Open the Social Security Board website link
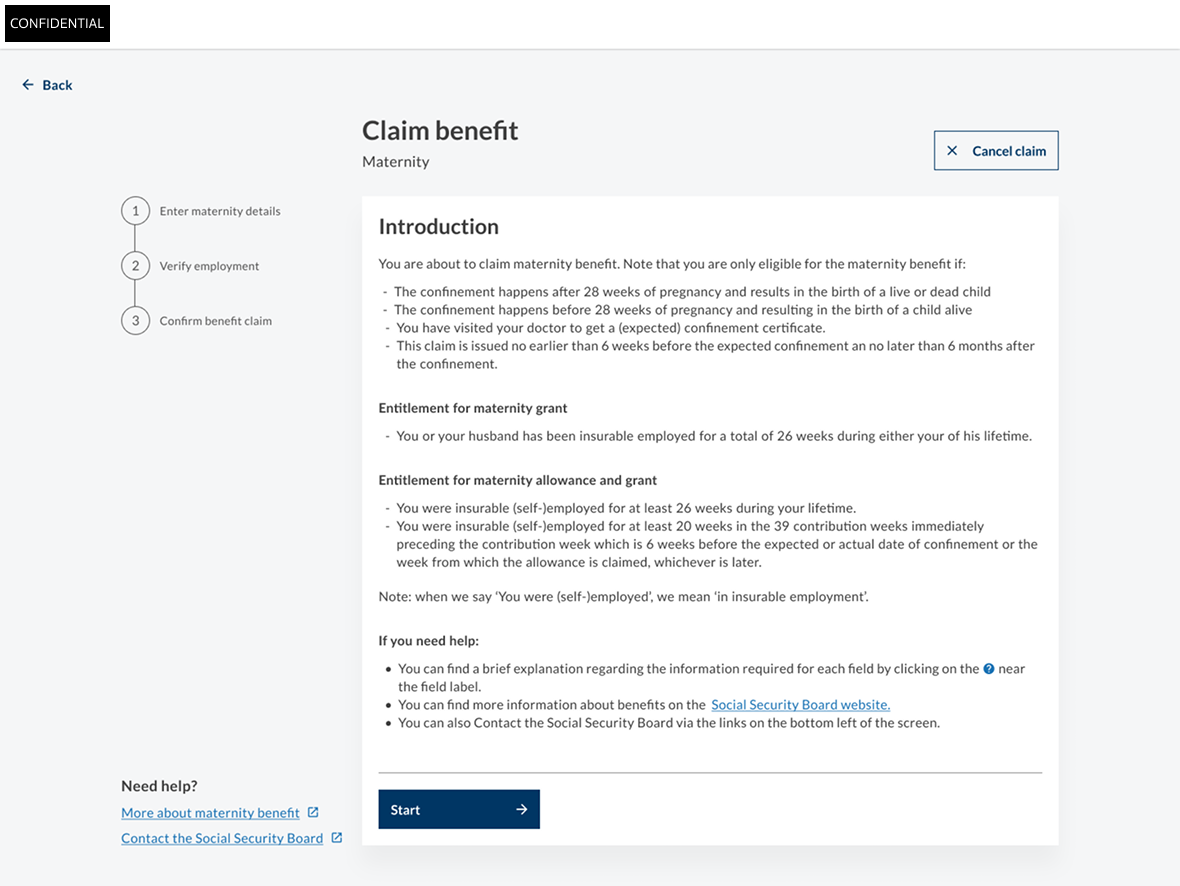 click(x=800, y=704)
